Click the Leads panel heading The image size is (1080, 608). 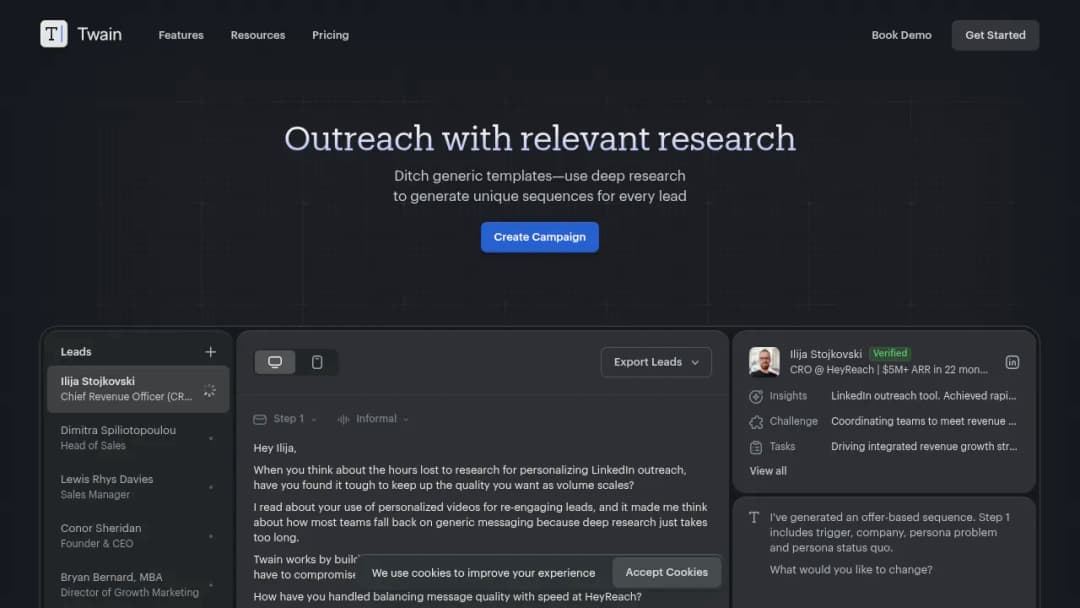point(76,352)
